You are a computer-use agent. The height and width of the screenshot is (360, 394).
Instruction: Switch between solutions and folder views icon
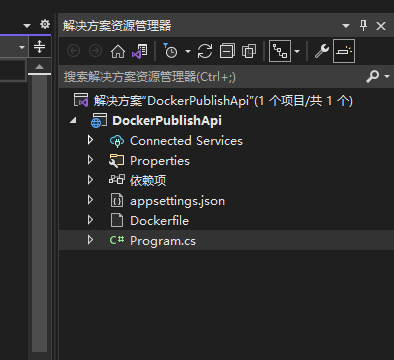point(140,51)
